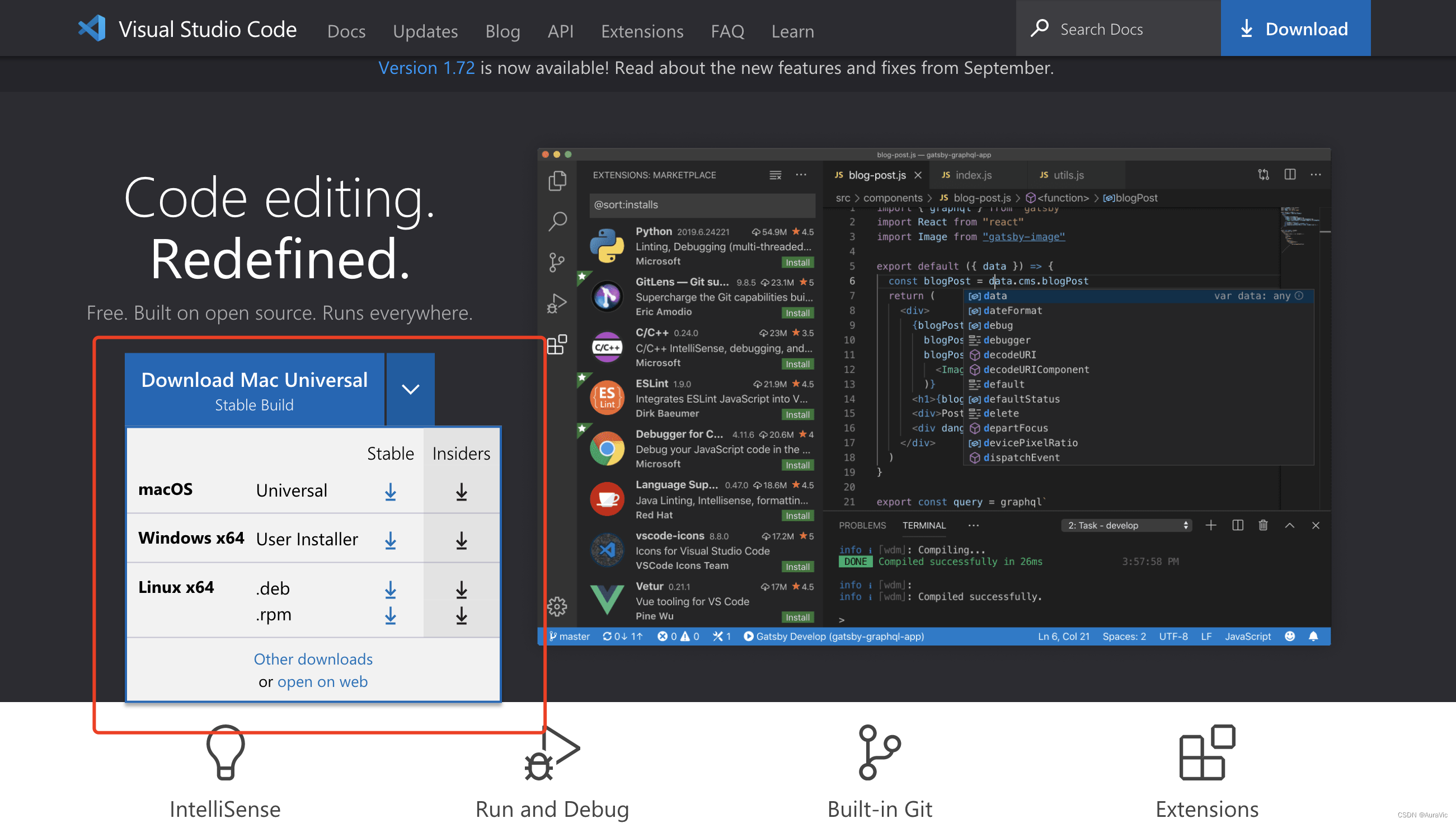Click the Visual Studio Code logo icon
1456x823 pixels.
click(92, 29)
